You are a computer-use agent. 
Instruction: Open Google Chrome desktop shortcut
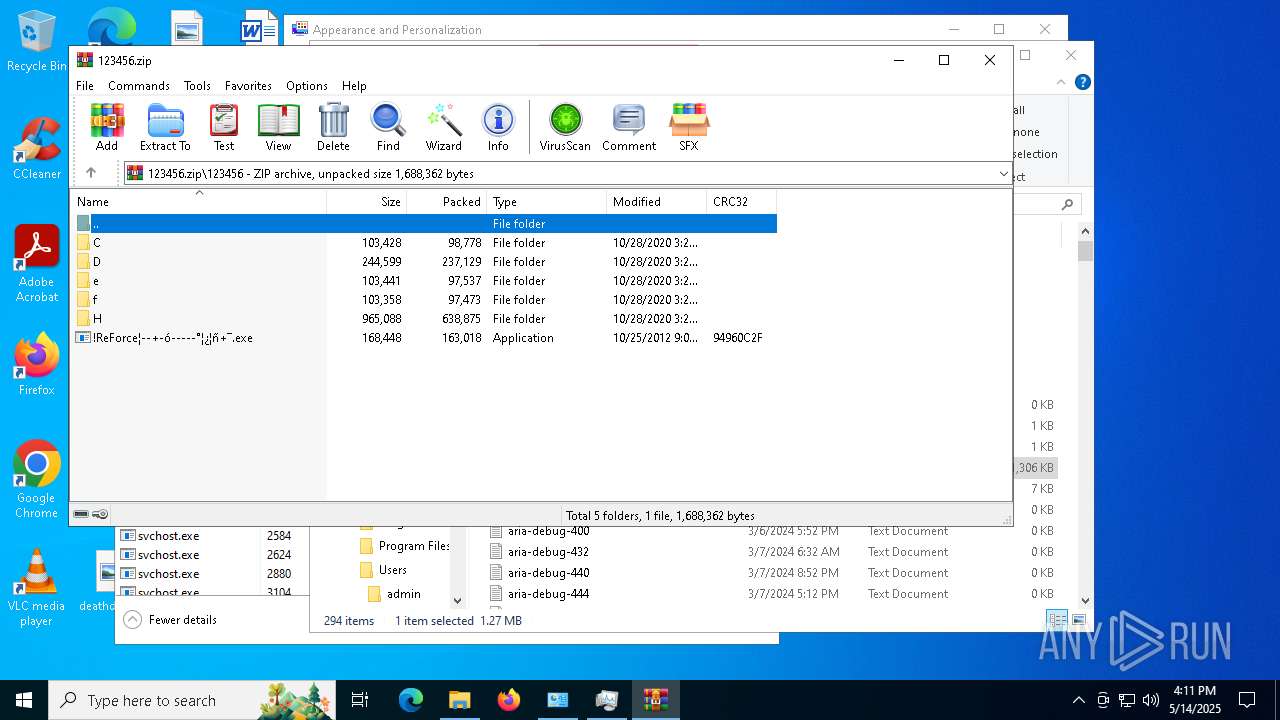37,480
